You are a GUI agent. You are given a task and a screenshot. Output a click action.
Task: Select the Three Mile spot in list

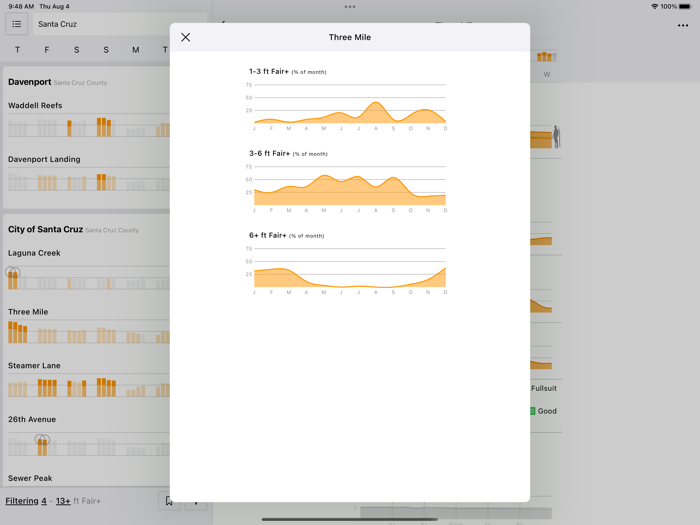click(x=28, y=312)
